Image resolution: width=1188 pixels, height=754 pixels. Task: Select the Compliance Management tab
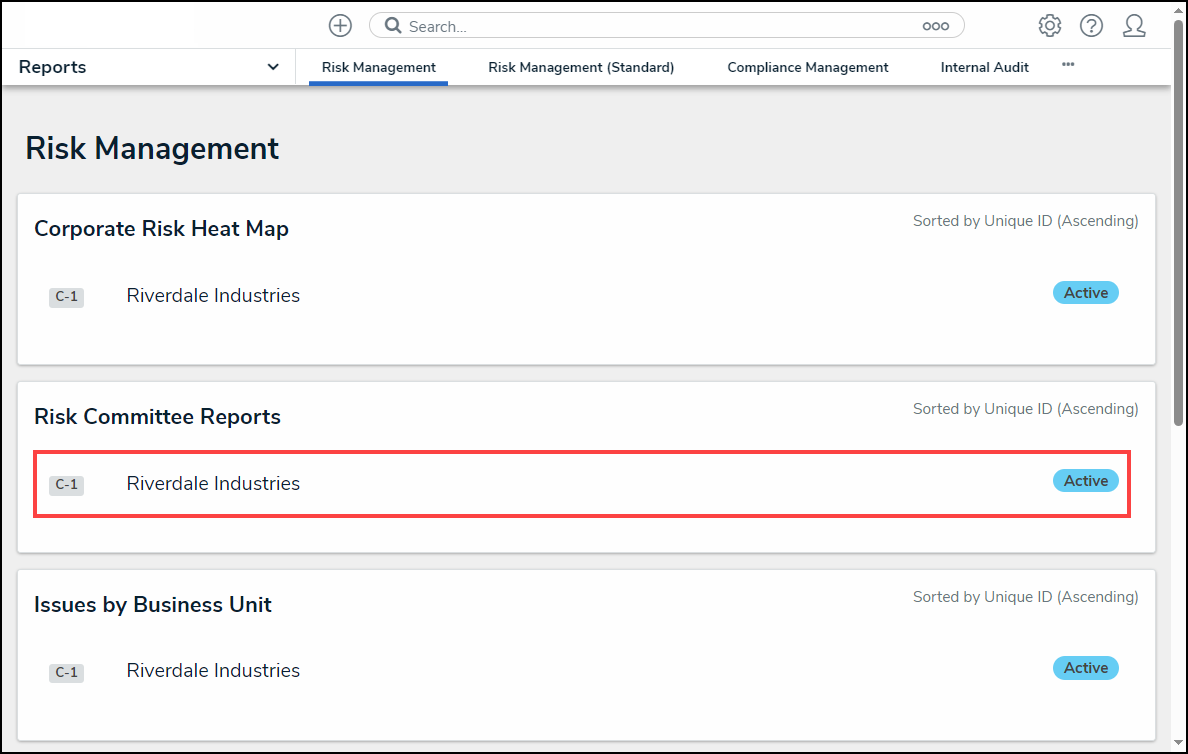pos(807,67)
